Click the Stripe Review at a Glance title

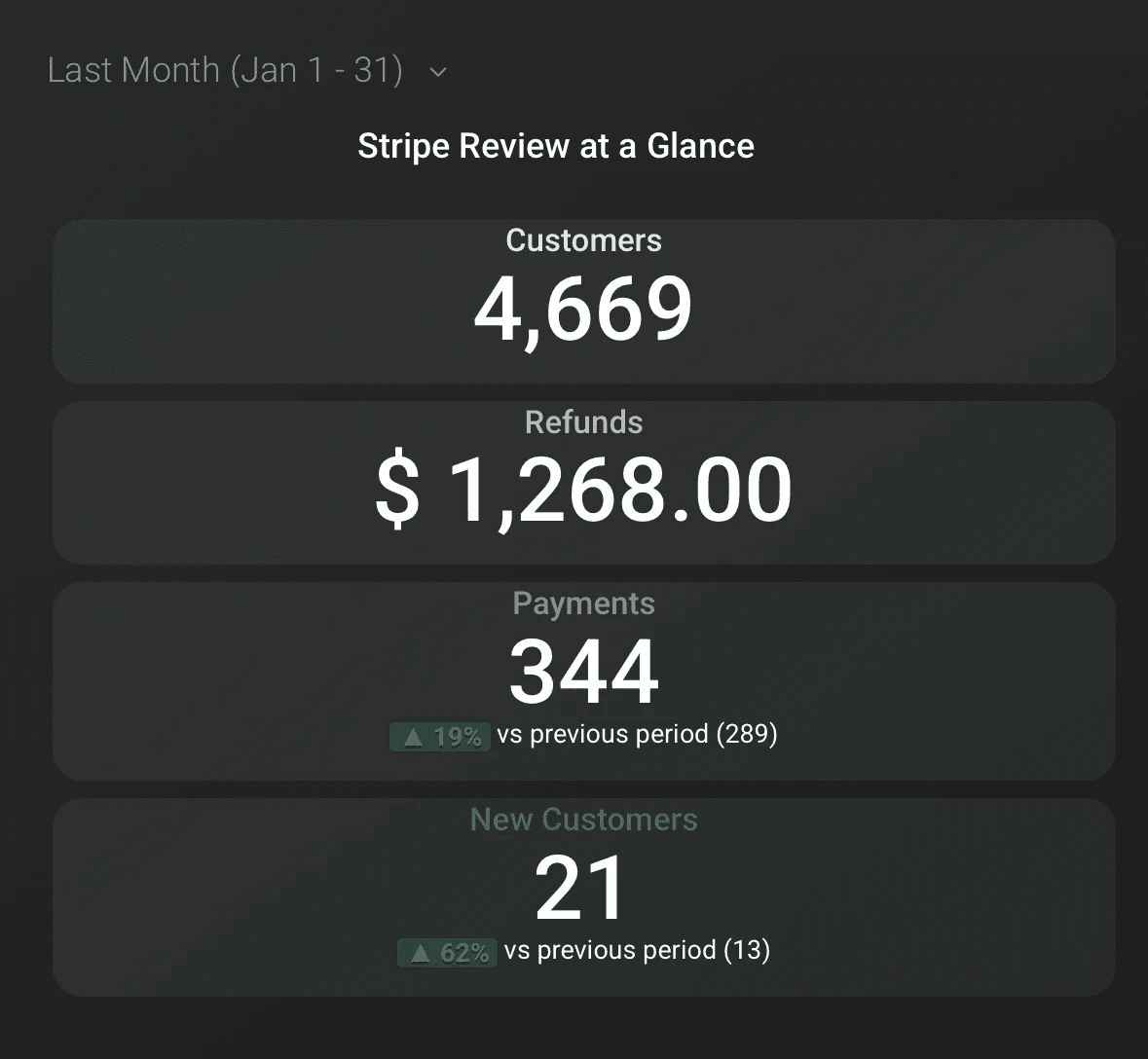(556, 146)
